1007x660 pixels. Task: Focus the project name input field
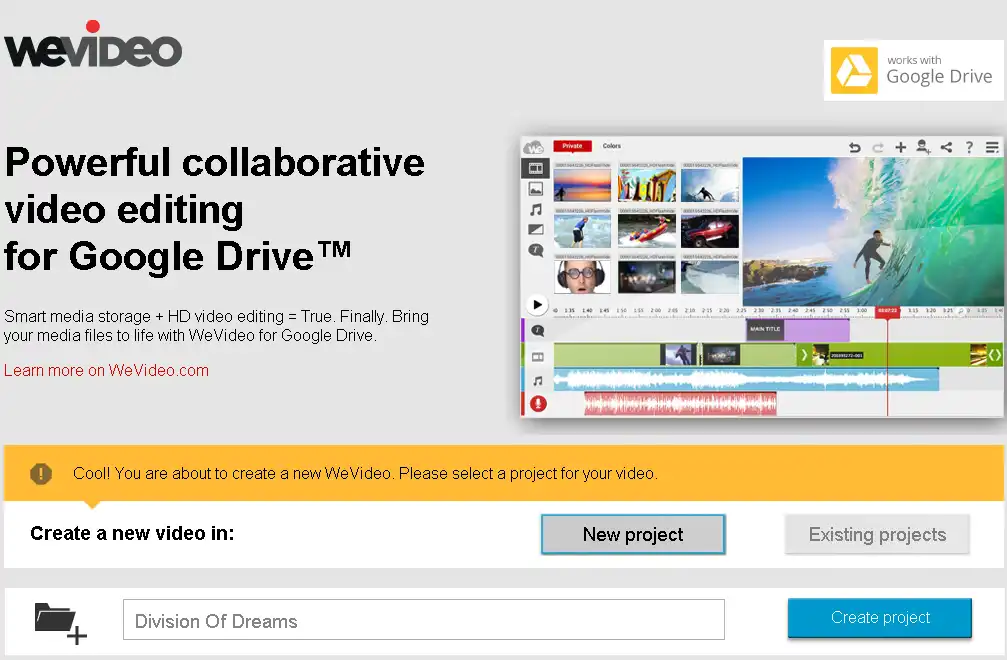[x=424, y=620]
